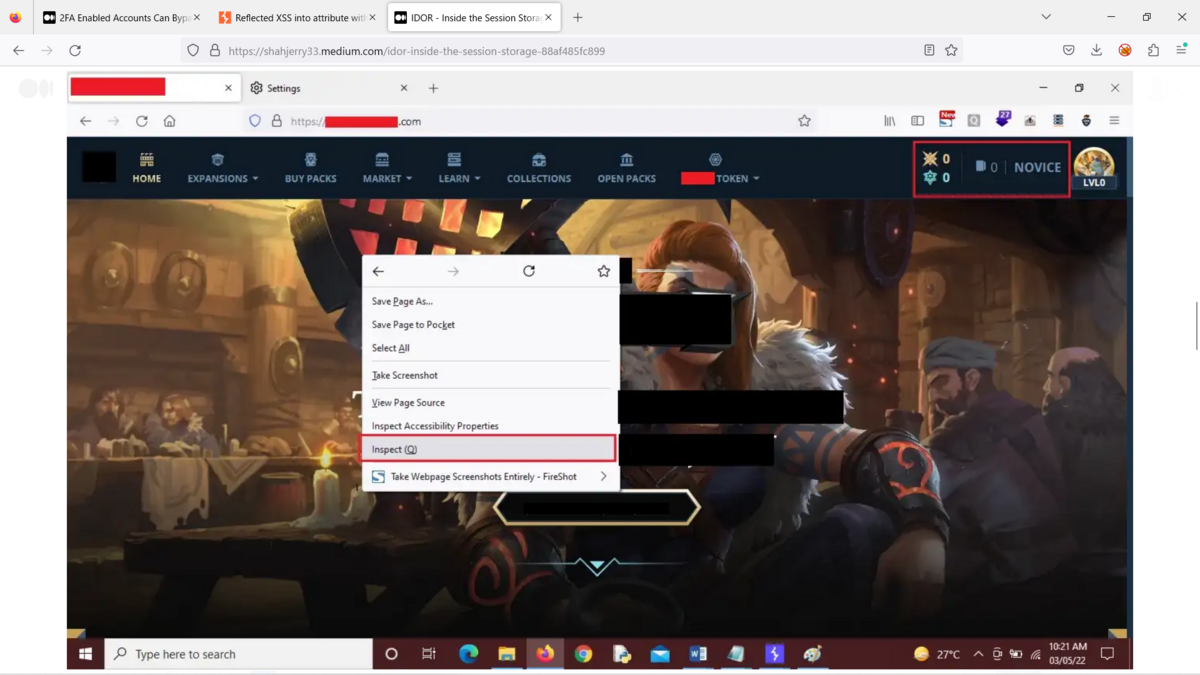Viewport: 1200px width, 675px height.
Task: Expand the FireShot Take Webpage Screenshots submenu
Action: point(490,477)
